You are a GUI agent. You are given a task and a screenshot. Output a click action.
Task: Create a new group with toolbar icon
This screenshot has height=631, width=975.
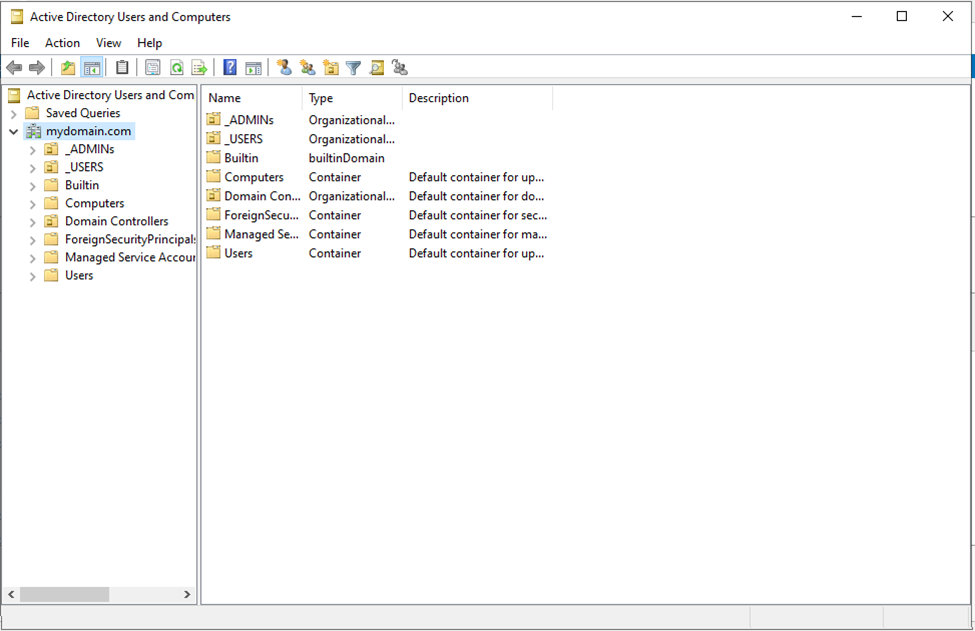point(307,68)
